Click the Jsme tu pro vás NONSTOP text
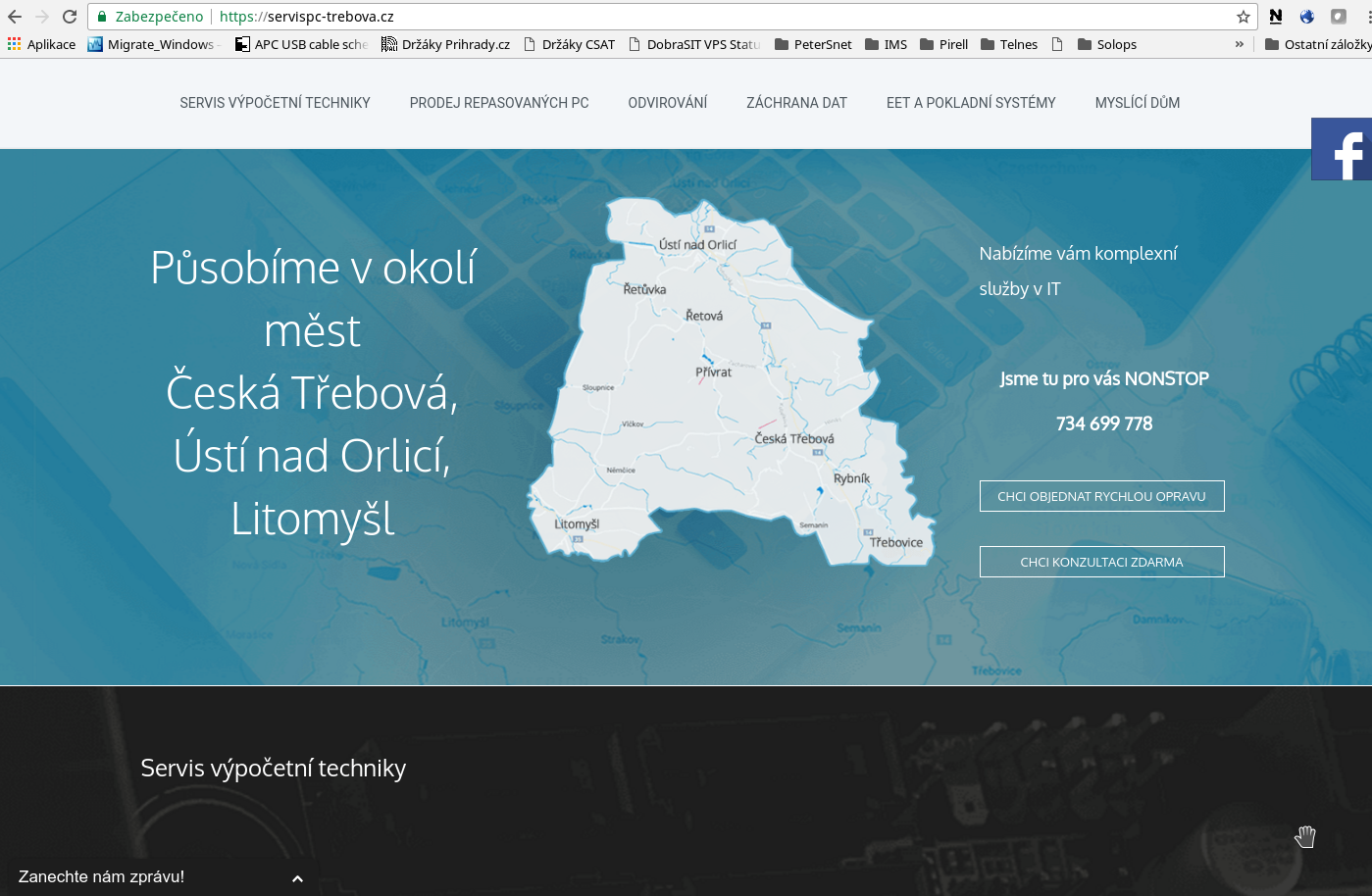The image size is (1372, 896). click(x=1104, y=378)
